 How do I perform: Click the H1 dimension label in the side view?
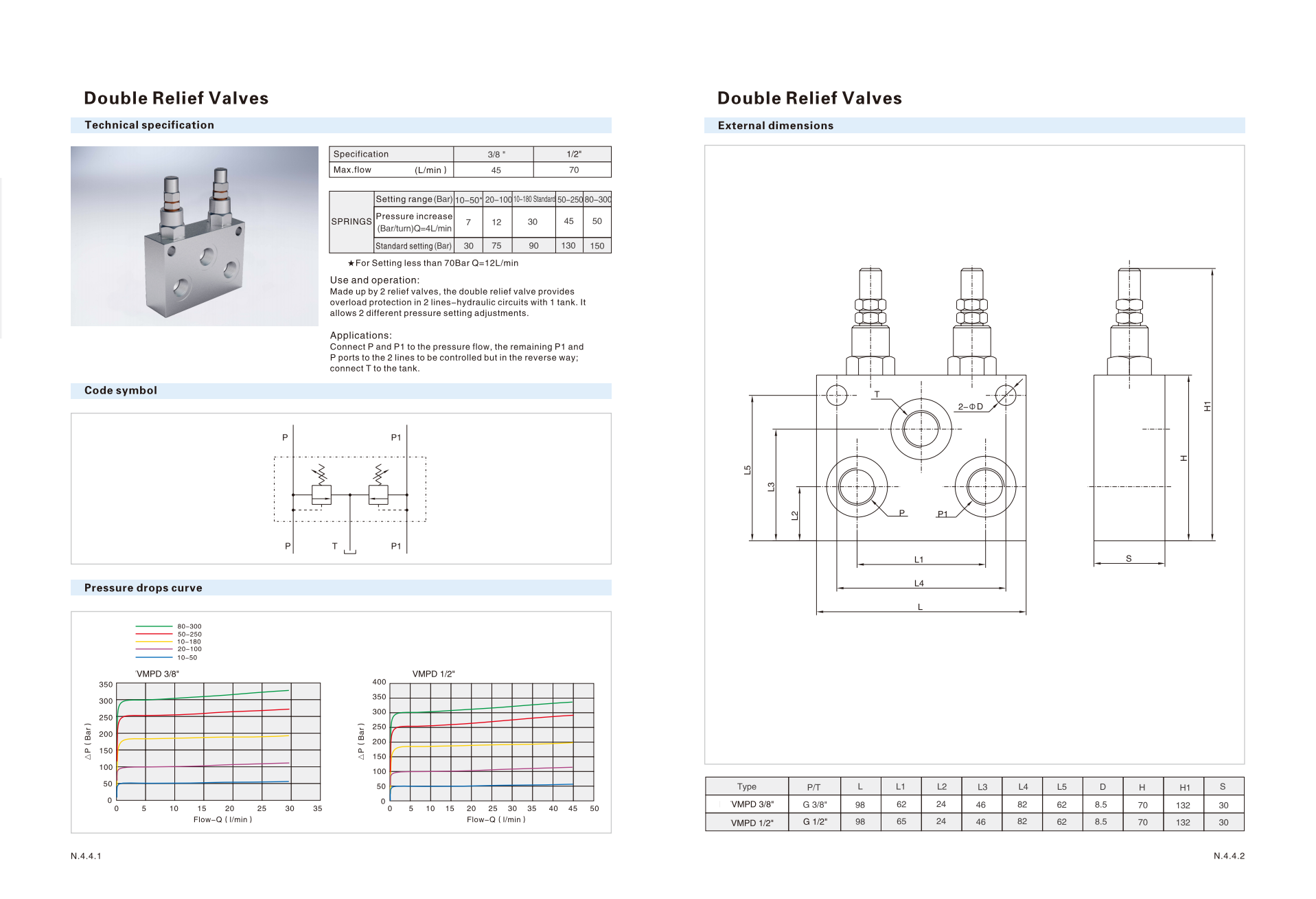[1208, 407]
